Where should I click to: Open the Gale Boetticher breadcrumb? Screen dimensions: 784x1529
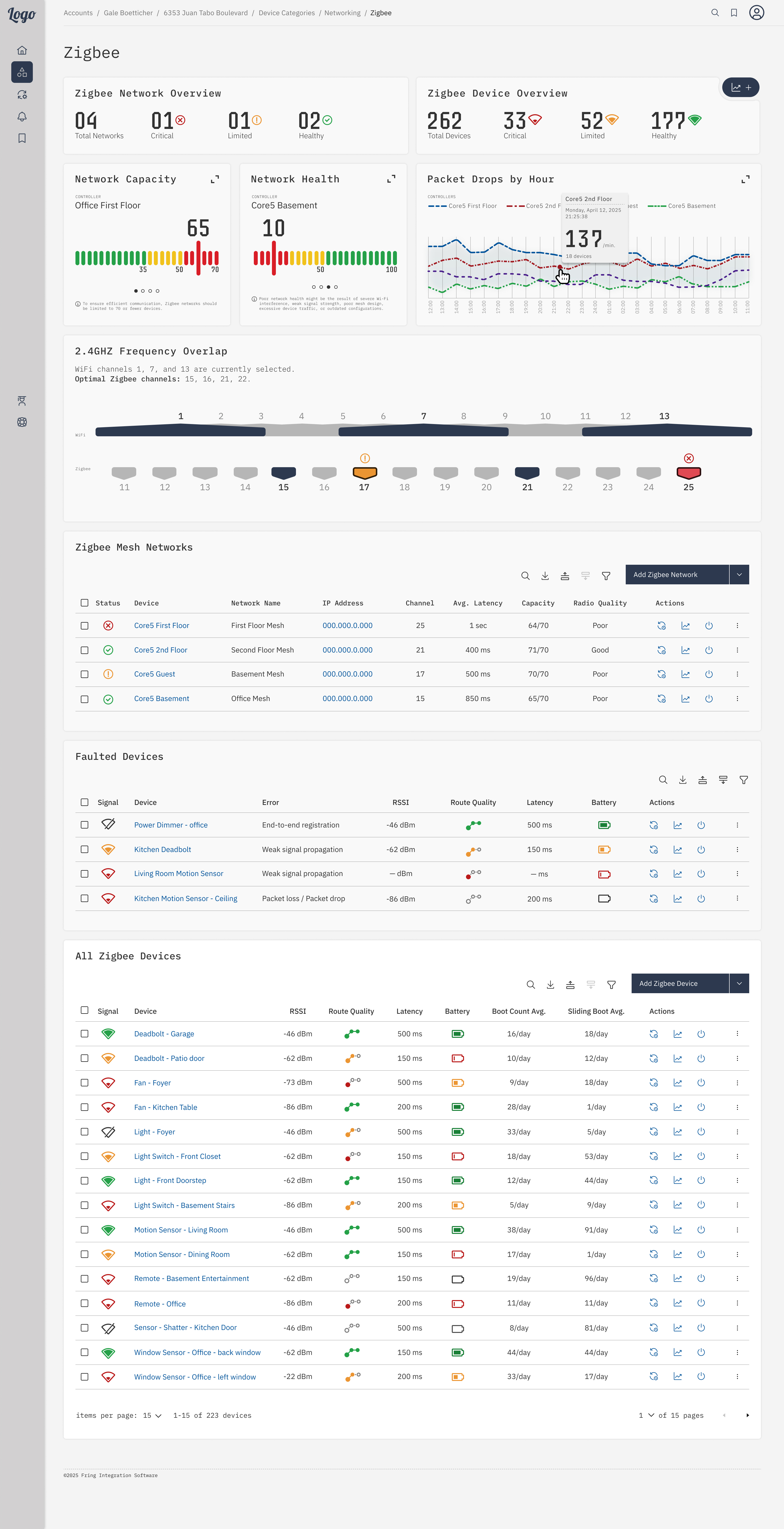click(128, 13)
